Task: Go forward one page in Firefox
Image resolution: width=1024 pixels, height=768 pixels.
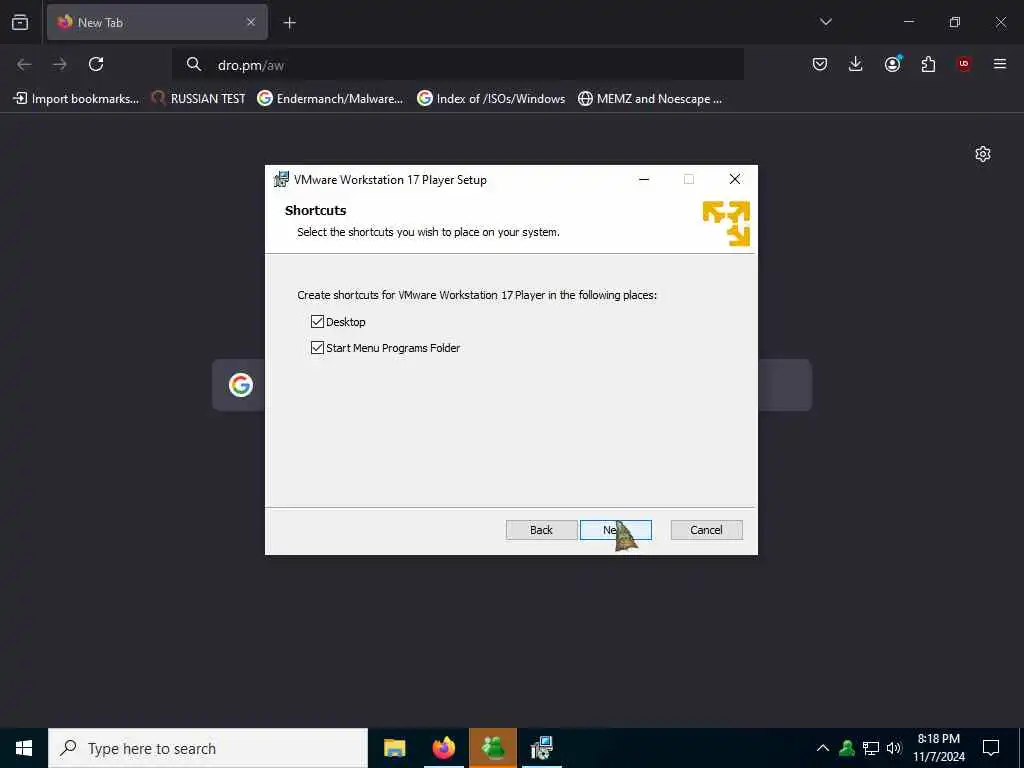Action: pos(60,64)
